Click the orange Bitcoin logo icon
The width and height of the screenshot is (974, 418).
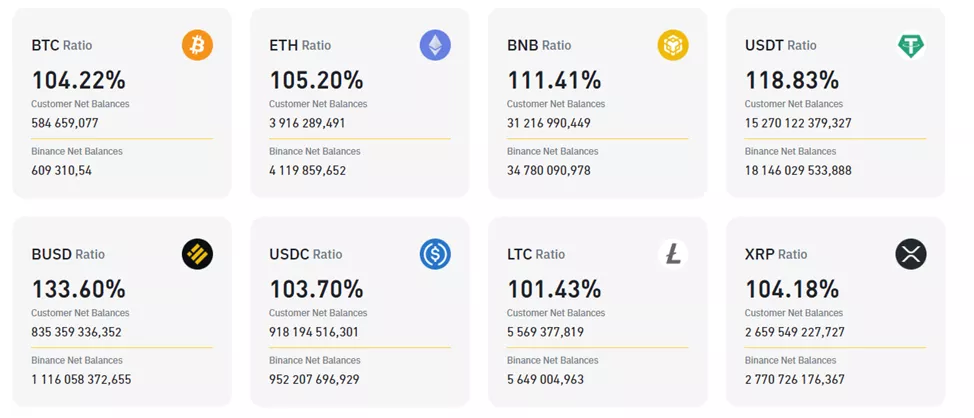tap(197, 45)
